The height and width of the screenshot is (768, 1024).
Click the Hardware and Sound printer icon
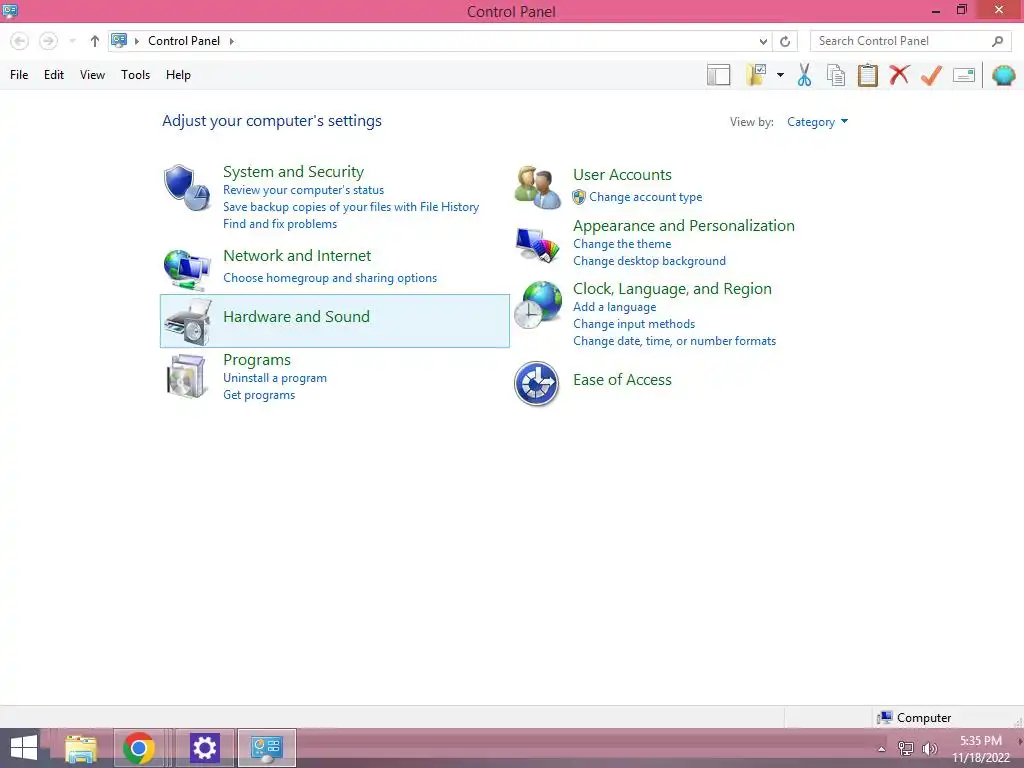[x=188, y=322]
